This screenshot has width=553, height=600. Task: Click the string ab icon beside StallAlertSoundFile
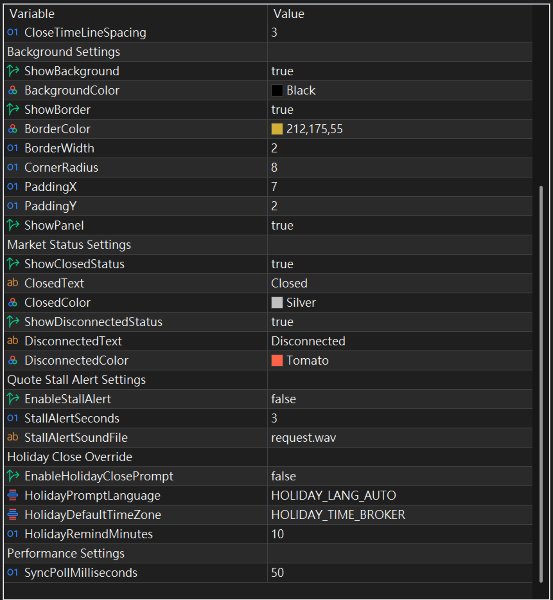(13, 437)
